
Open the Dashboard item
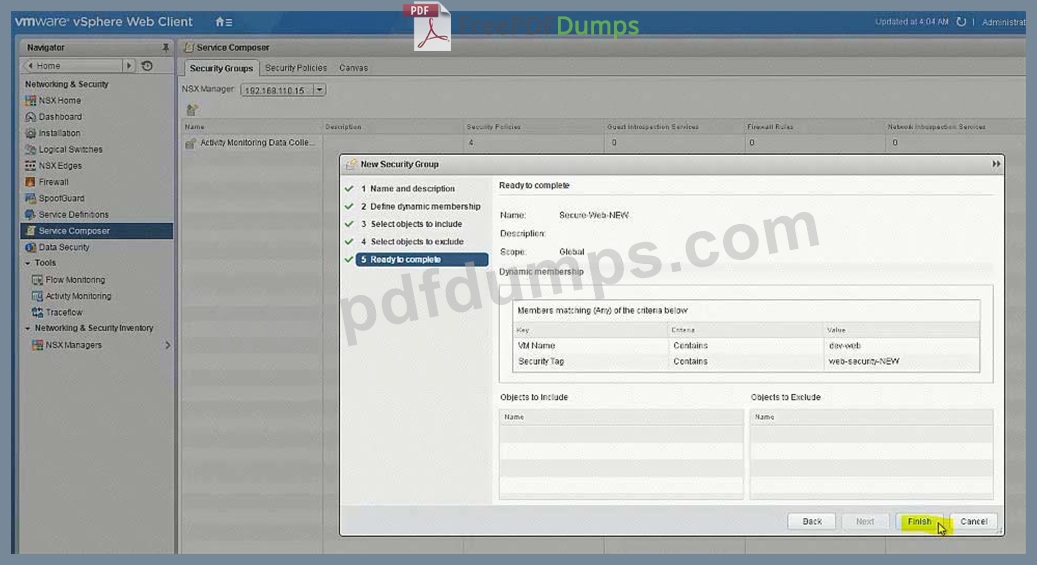click(x=60, y=116)
